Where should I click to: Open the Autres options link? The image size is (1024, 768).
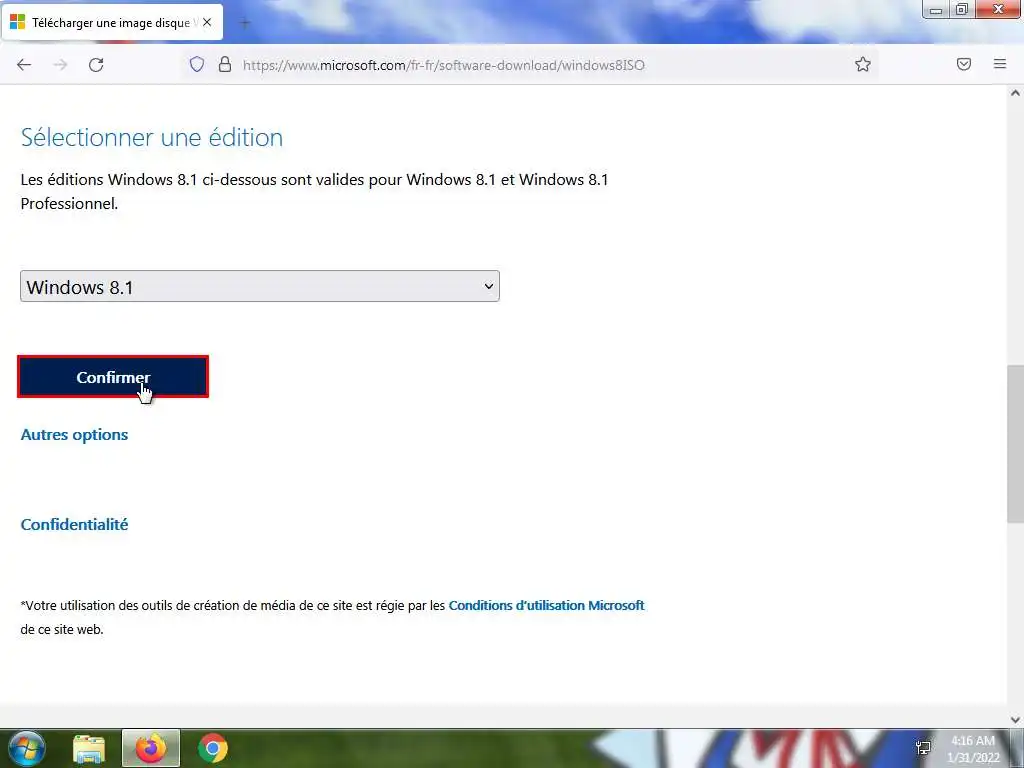(x=74, y=435)
